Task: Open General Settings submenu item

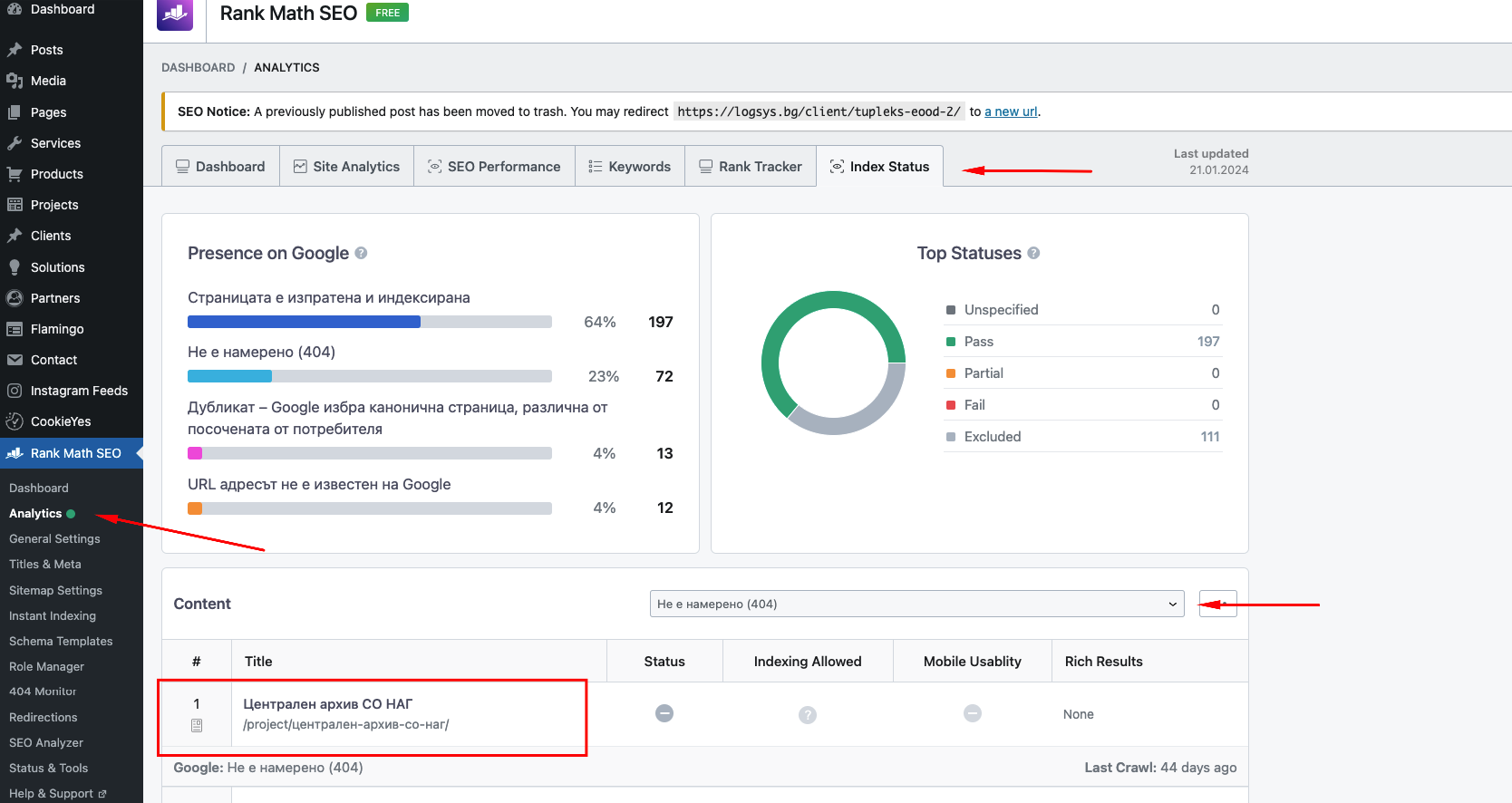Action: tap(54, 538)
